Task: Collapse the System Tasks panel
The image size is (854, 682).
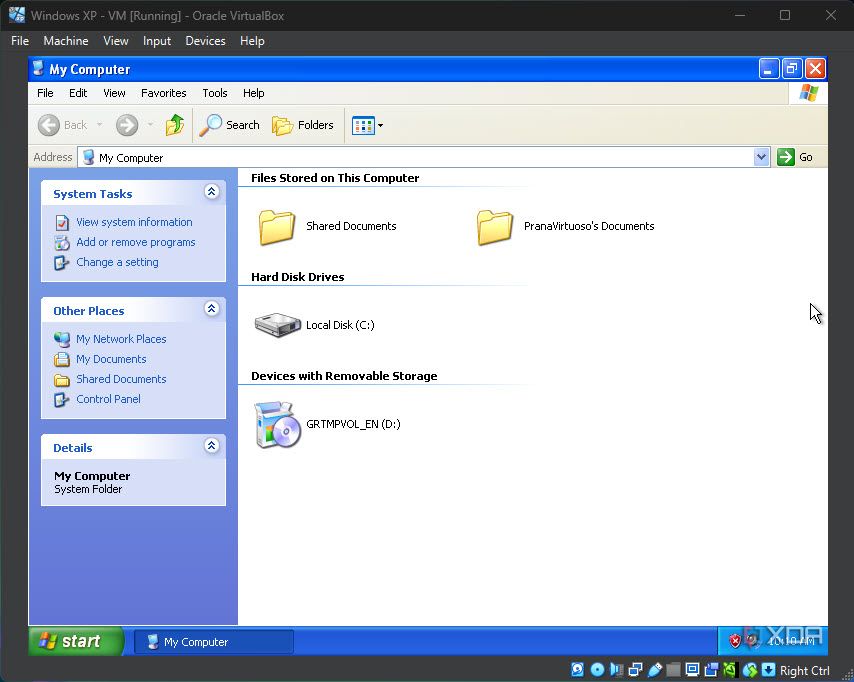Action: tap(211, 192)
